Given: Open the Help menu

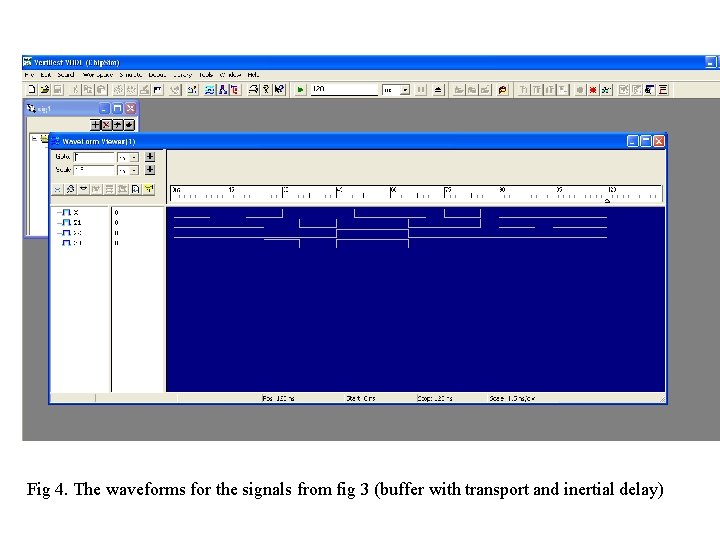Looking at the screenshot, I should (x=253, y=75).
